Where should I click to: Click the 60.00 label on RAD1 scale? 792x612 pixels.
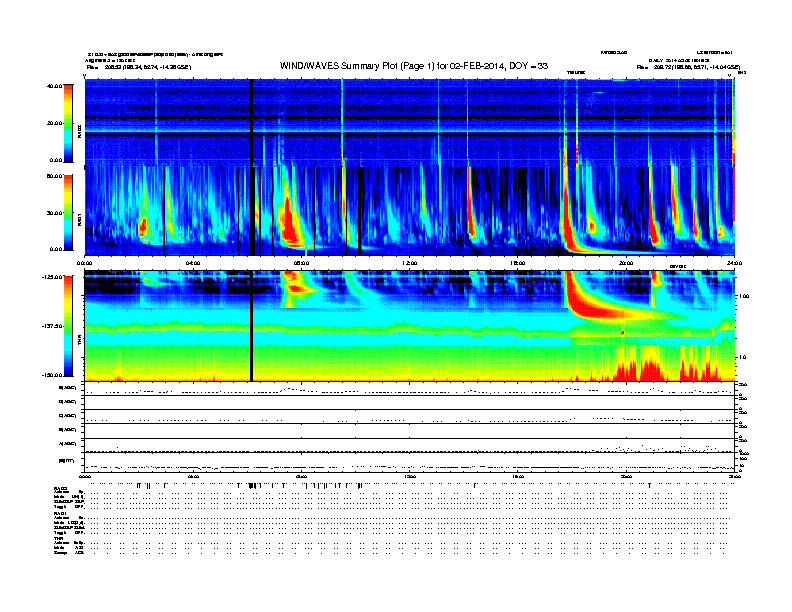54,176
